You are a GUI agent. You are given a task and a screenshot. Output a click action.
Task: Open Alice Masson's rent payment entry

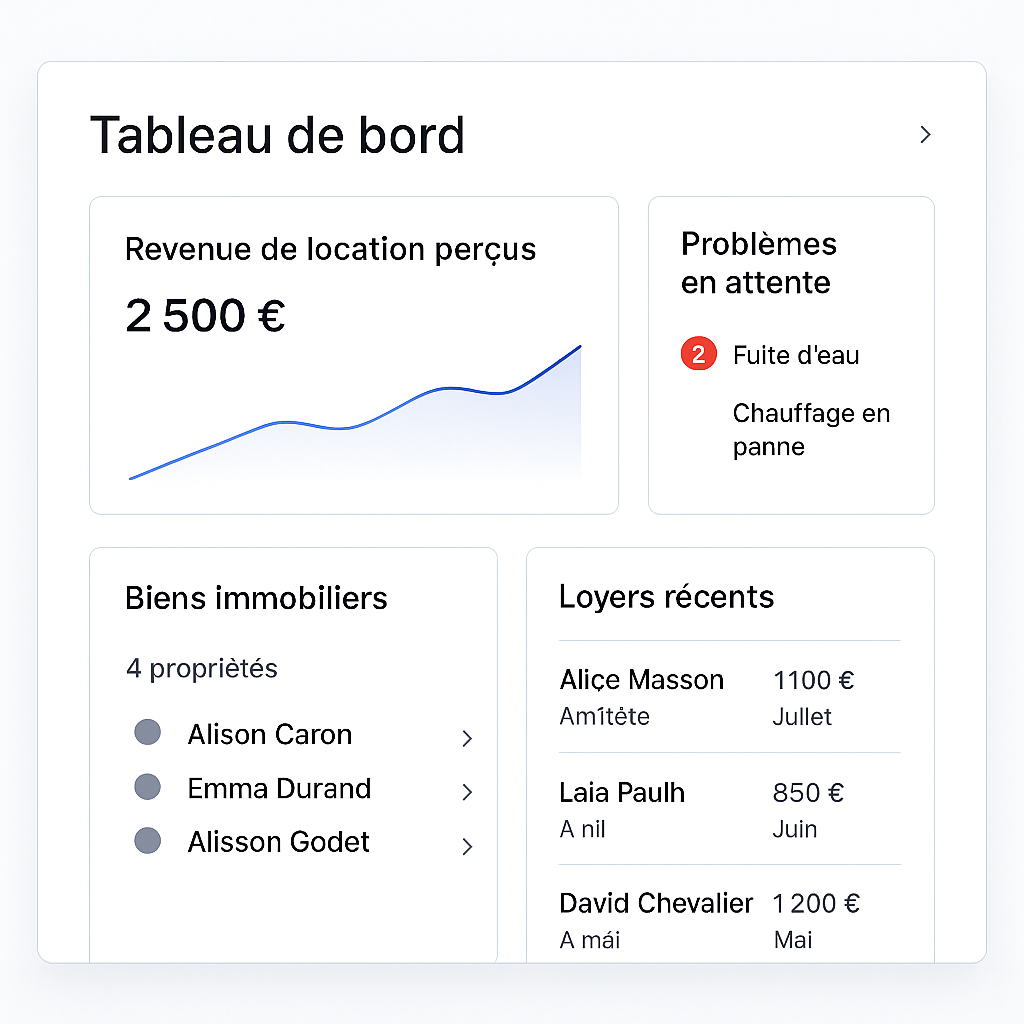tap(729, 697)
